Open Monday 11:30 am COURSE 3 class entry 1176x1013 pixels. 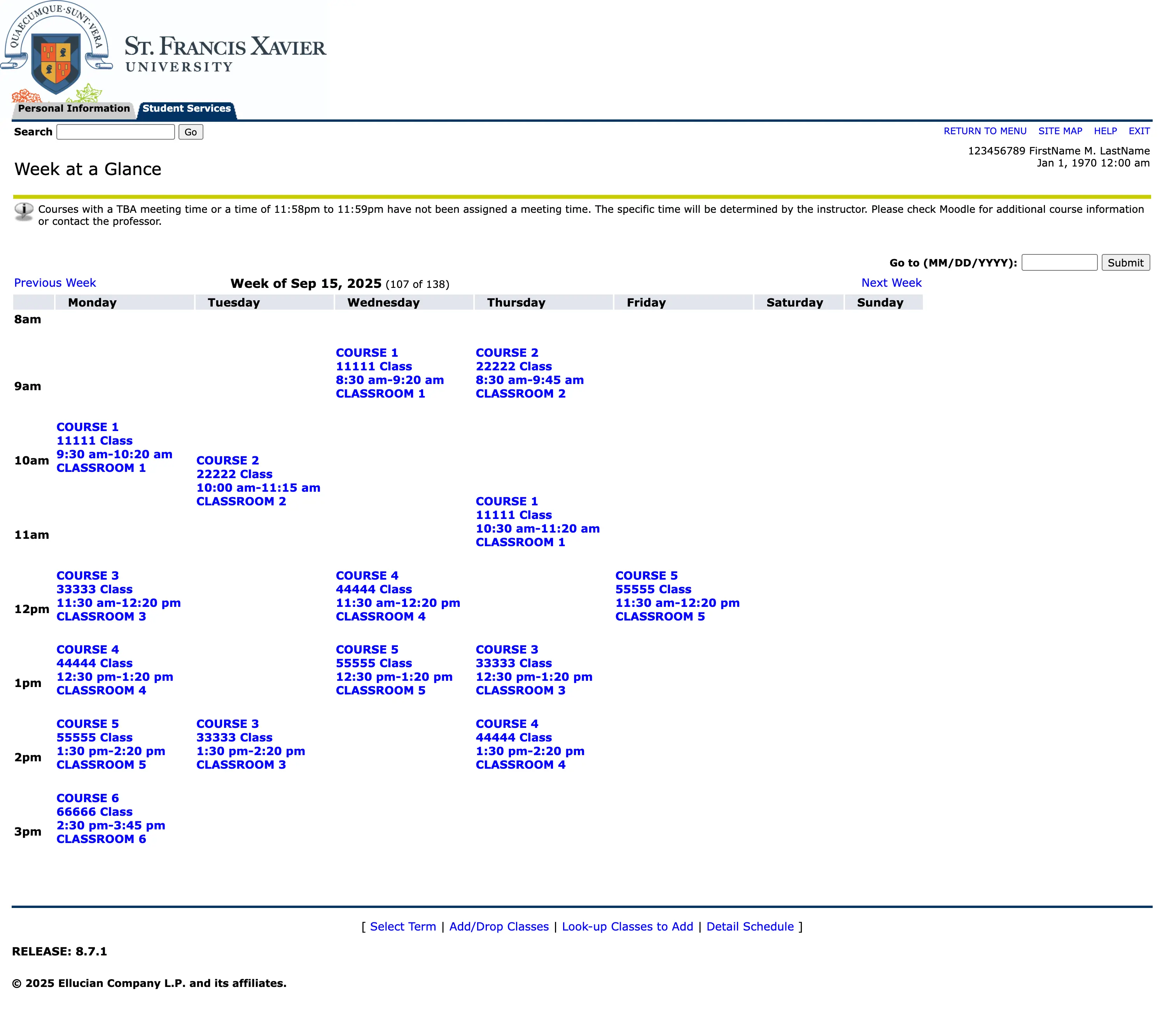coord(119,596)
